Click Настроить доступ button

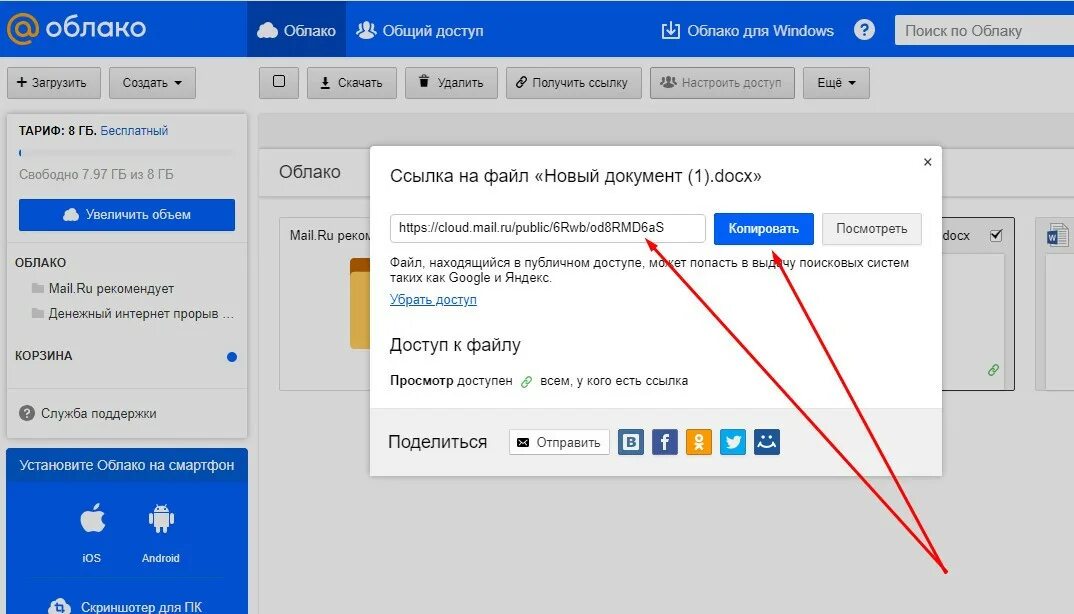[x=722, y=83]
